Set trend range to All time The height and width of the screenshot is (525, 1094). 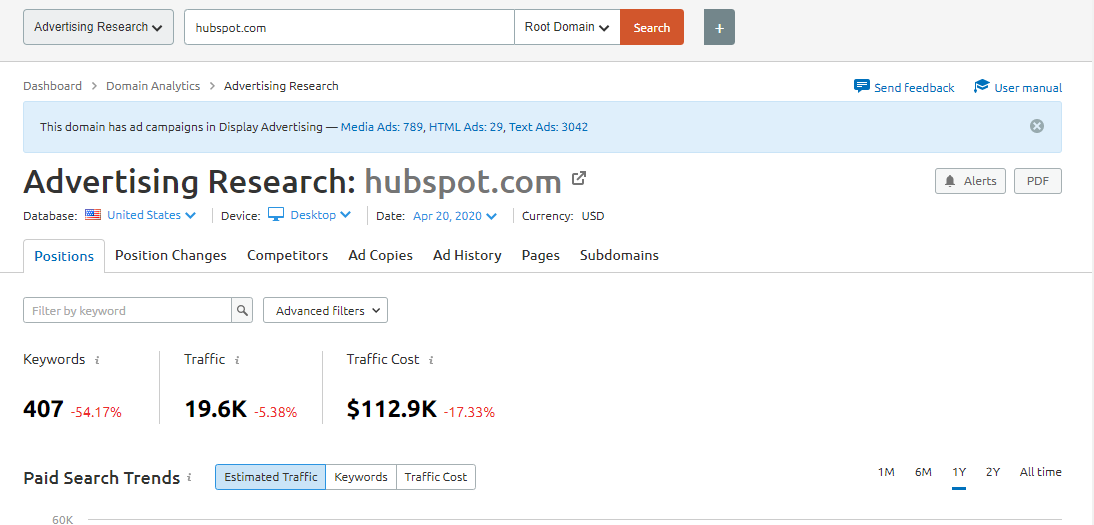click(x=1040, y=472)
